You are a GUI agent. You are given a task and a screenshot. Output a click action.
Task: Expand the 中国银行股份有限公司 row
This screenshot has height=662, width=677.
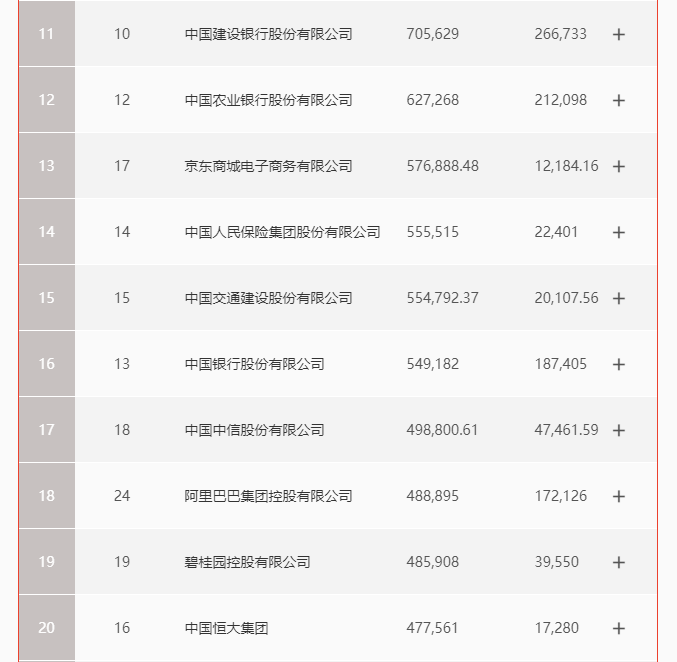pyautogui.click(x=618, y=364)
